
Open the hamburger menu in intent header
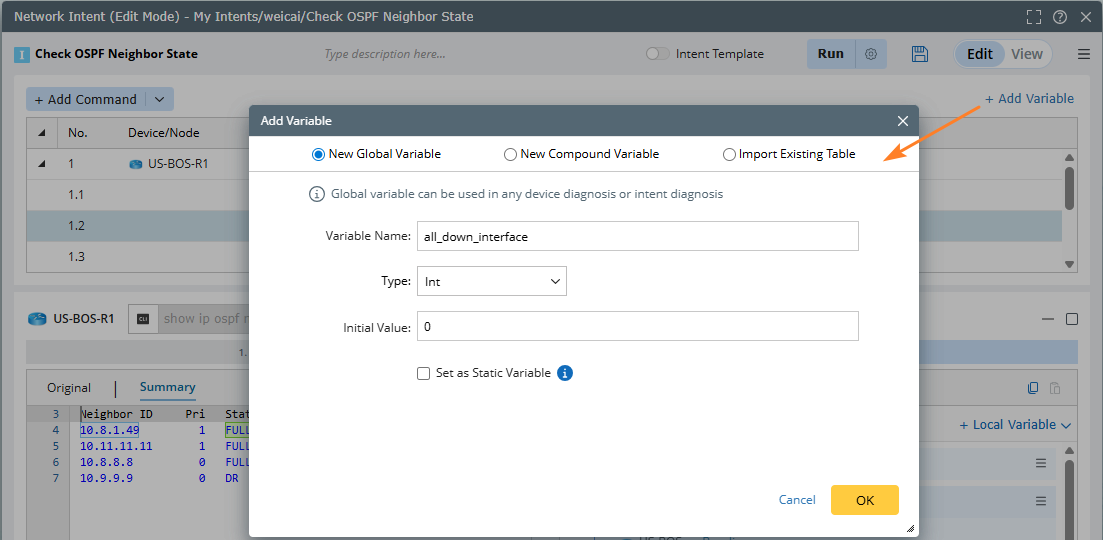tap(1084, 54)
